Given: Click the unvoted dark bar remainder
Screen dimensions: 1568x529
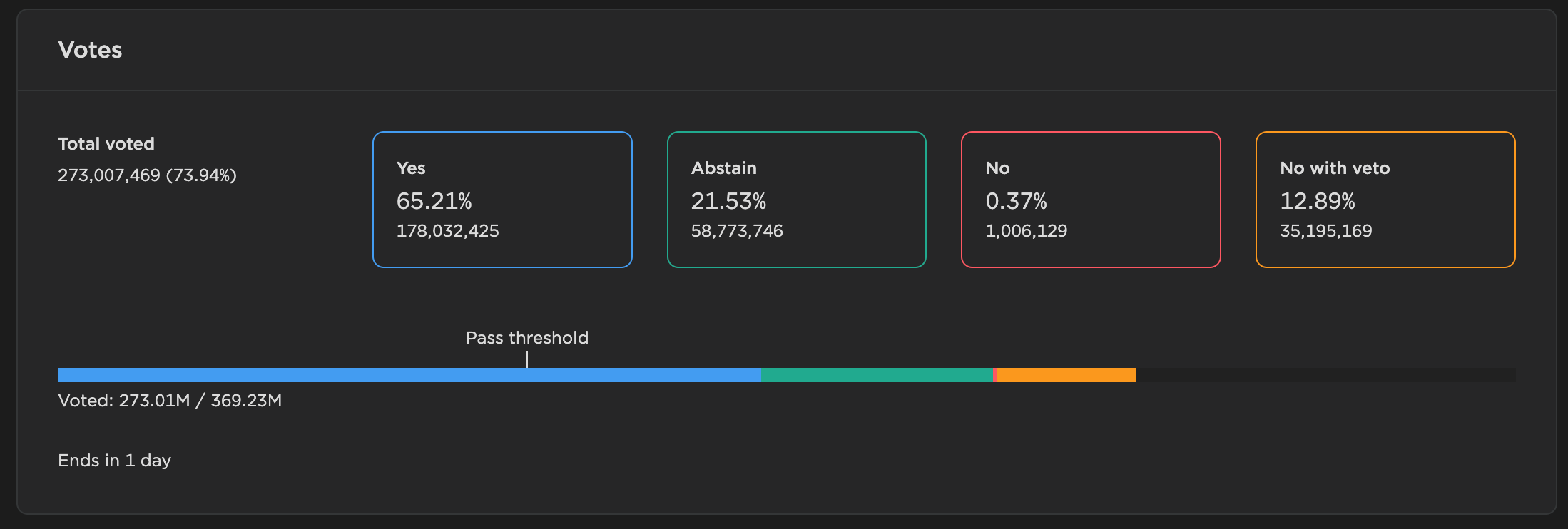Looking at the screenshot, I should click(x=1325, y=375).
